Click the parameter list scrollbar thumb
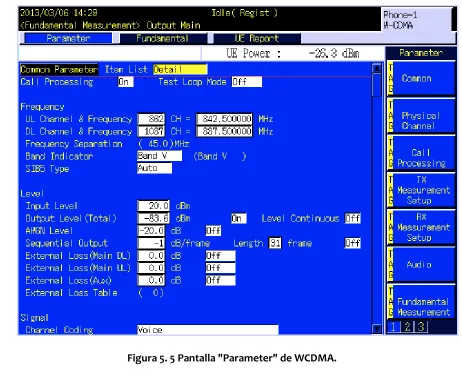Screen dimensions: 462x380 377,85
